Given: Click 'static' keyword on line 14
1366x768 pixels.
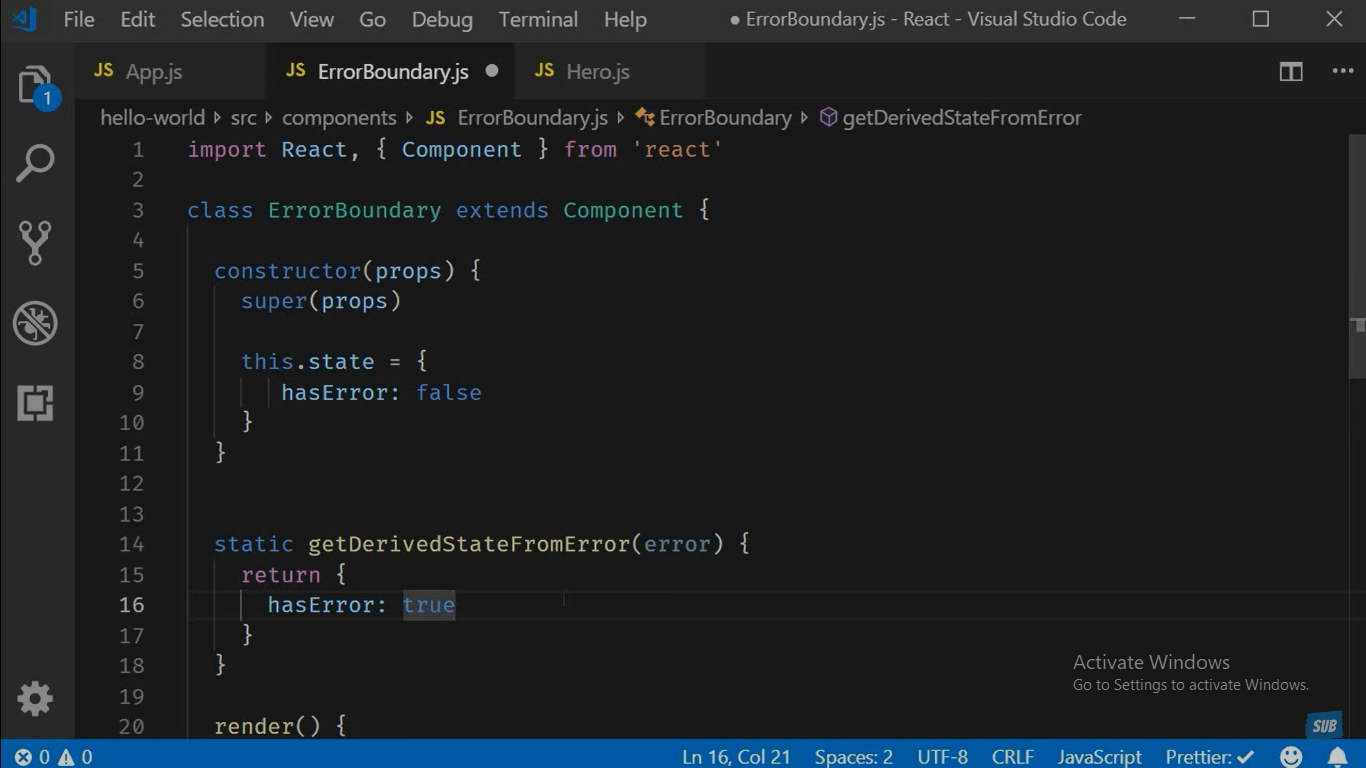Looking at the screenshot, I should click(x=254, y=545).
